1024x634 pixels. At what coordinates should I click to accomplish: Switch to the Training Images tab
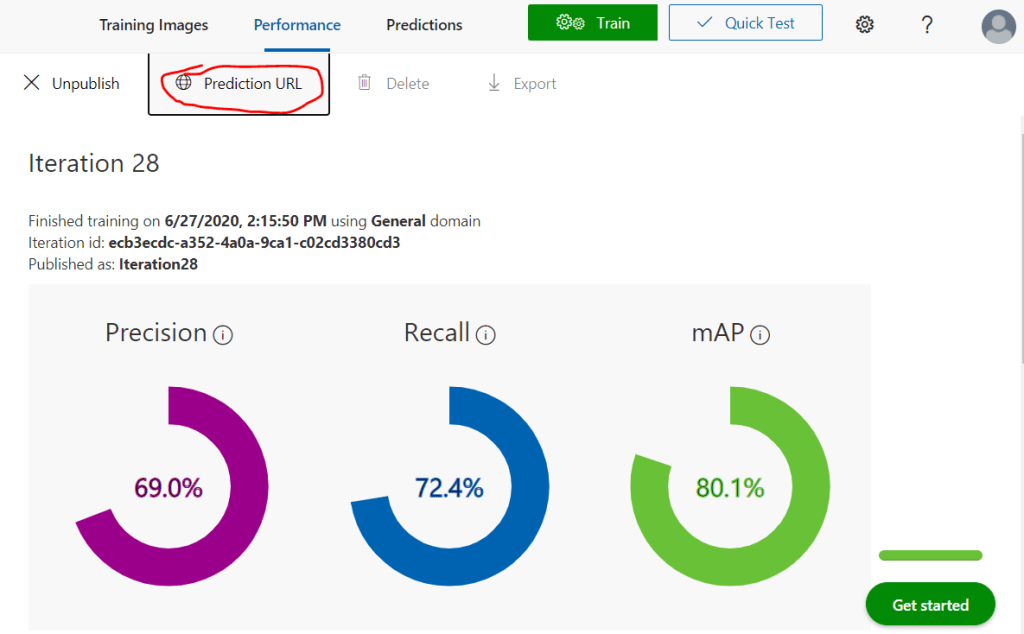154,25
